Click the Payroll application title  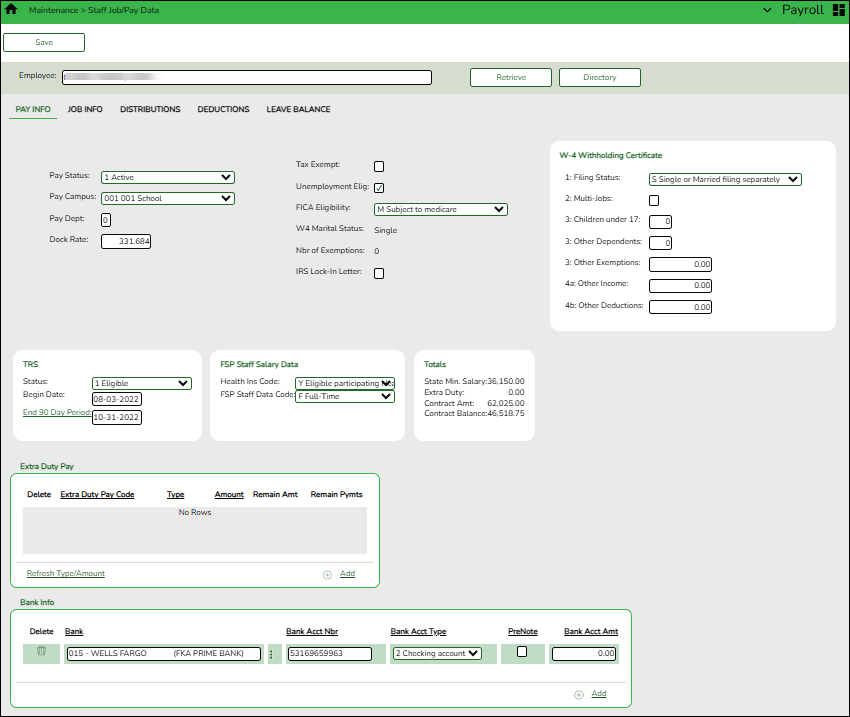coord(803,10)
